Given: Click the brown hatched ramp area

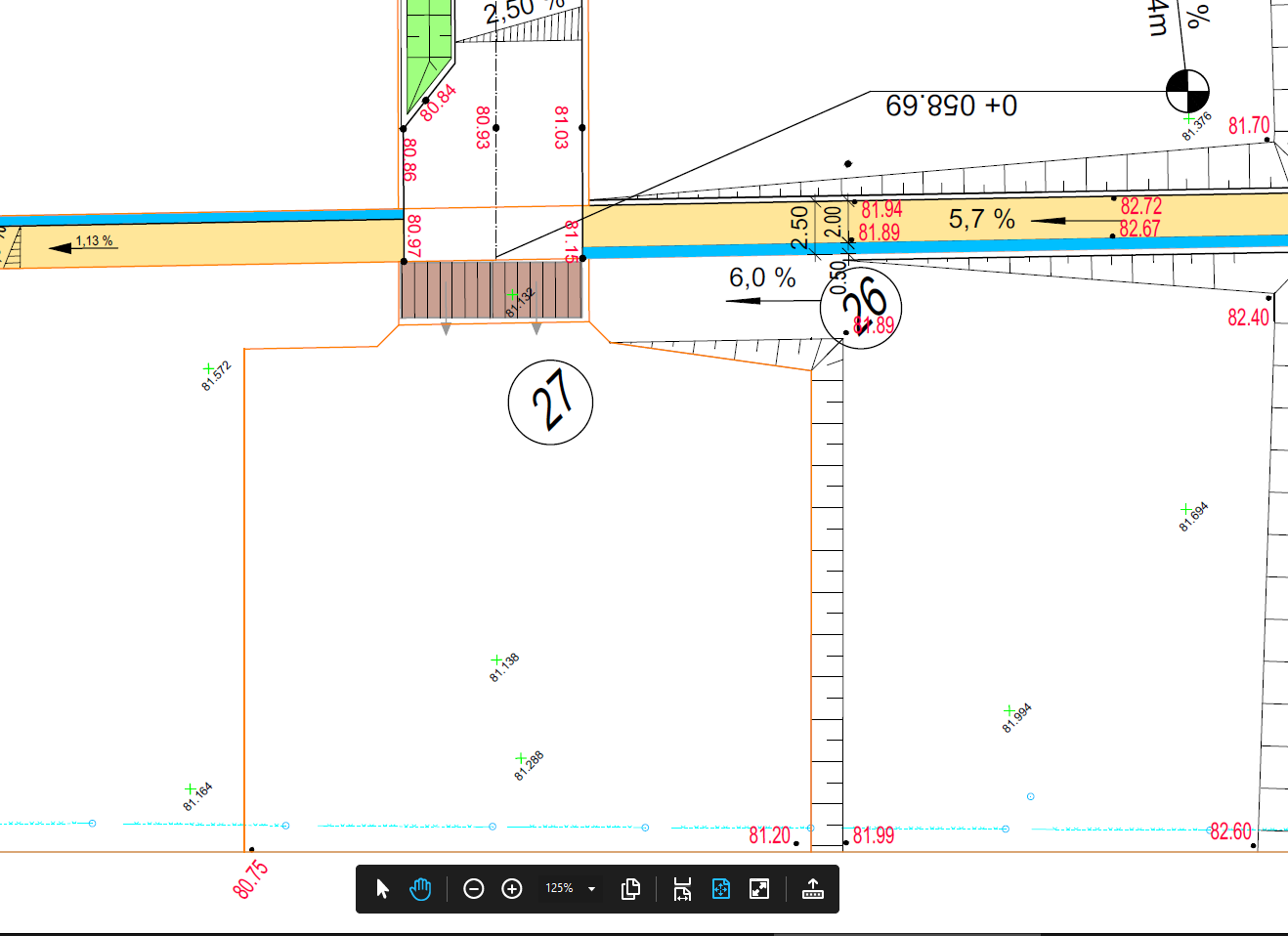Looking at the screenshot, I should click(x=492, y=290).
